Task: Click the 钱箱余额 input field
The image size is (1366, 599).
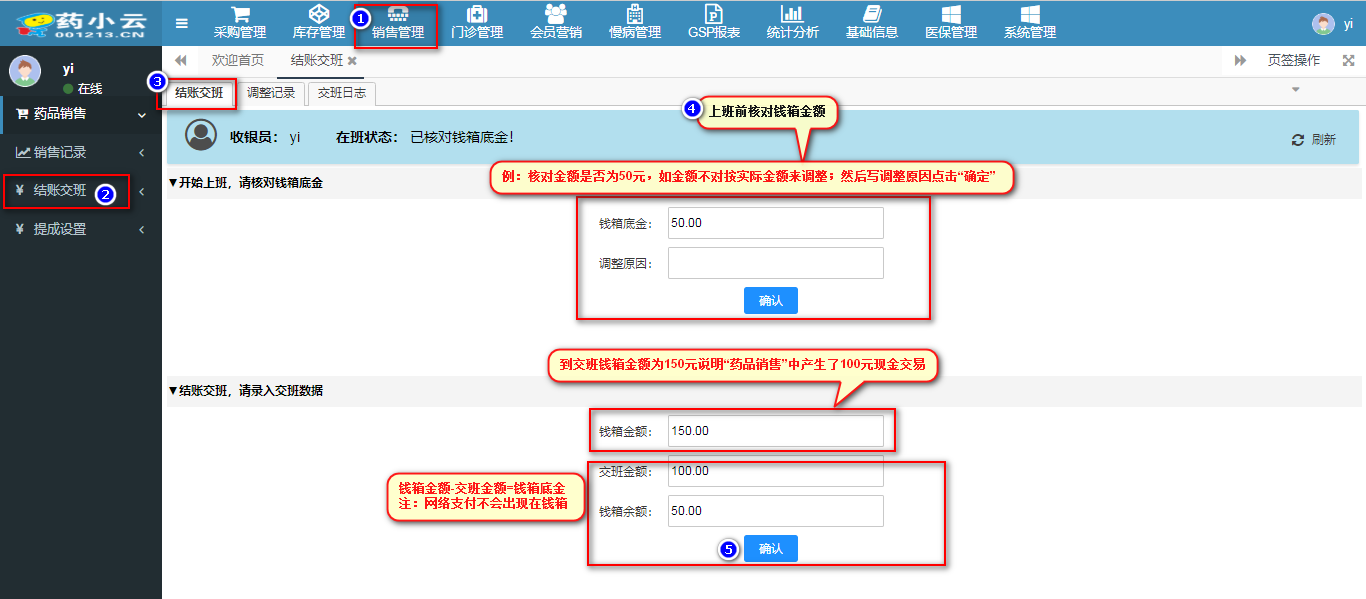Action: click(776, 511)
